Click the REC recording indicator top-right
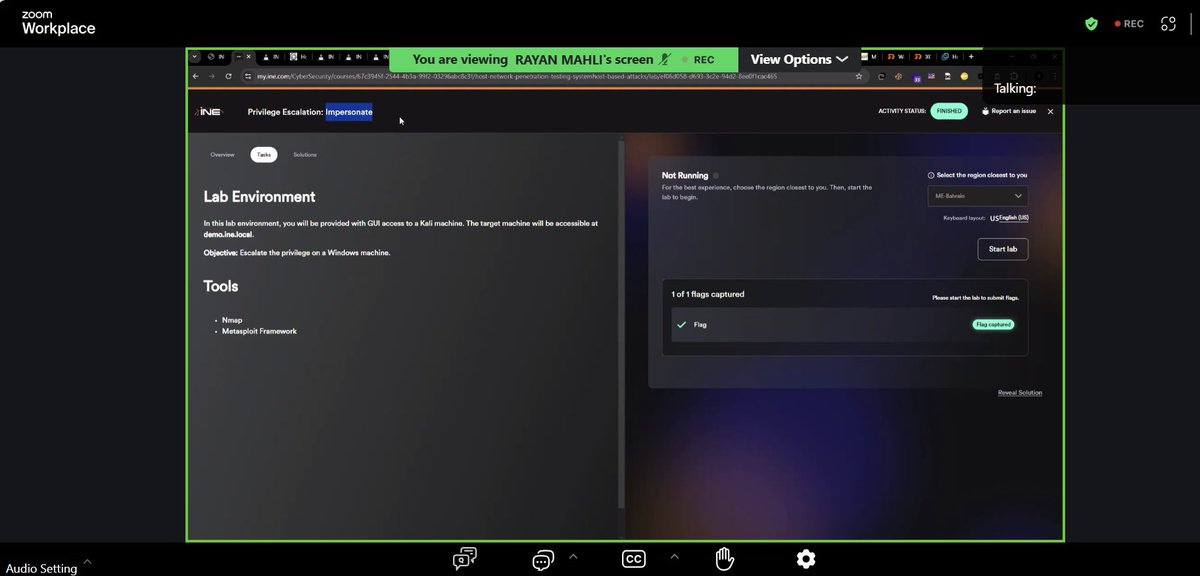The width and height of the screenshot is (1200, 576). [x=1129, y=24]
